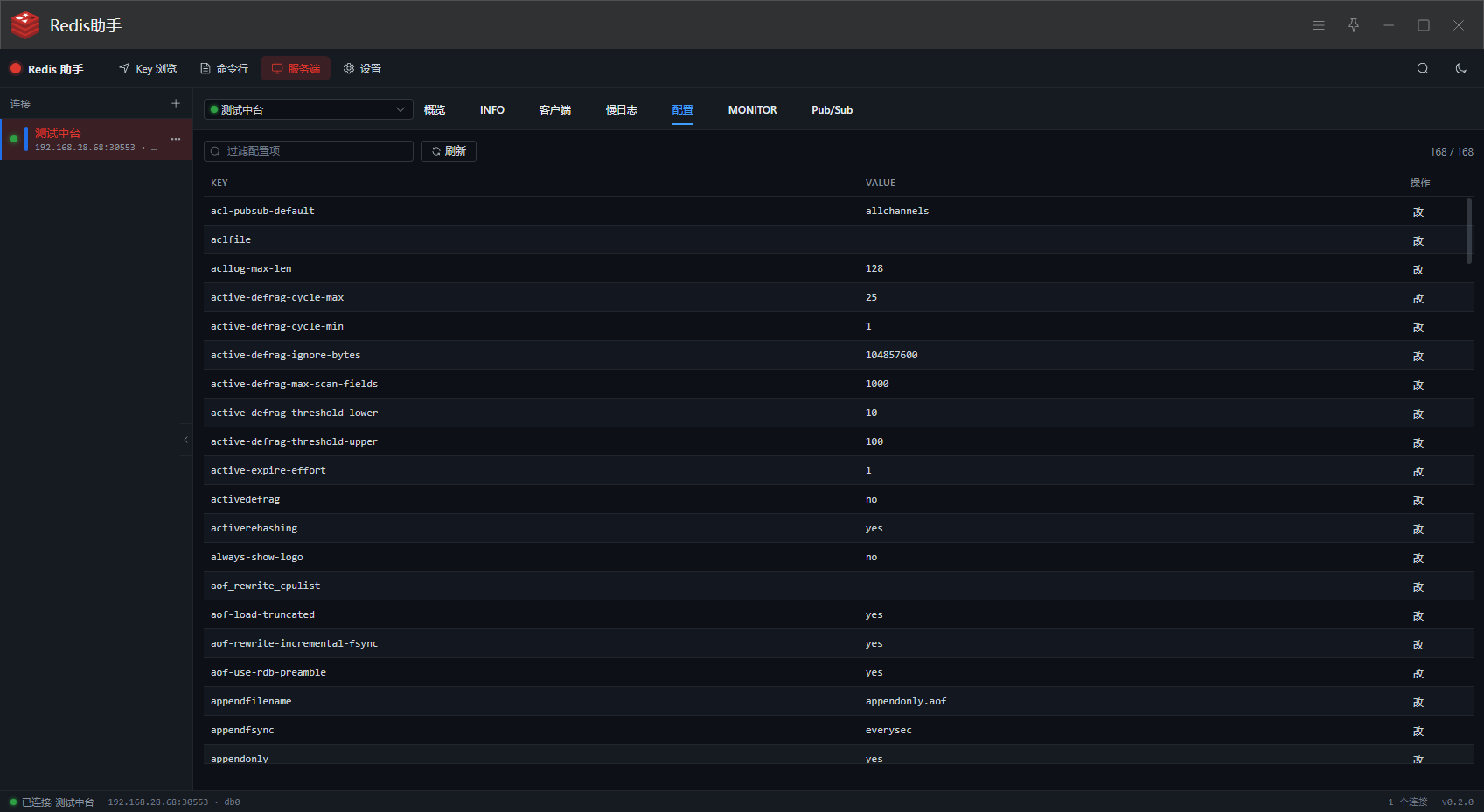Click the status bar 已连接: 测试中台 indicator
The width and height of the screenshot is (1484, 812).
click(x=52, y=802)
